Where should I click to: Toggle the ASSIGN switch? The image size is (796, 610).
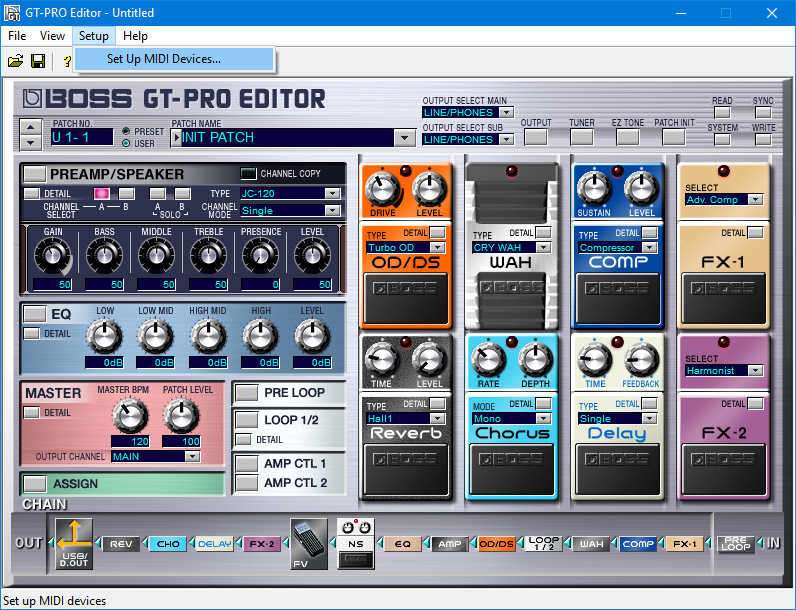point(35,484)
